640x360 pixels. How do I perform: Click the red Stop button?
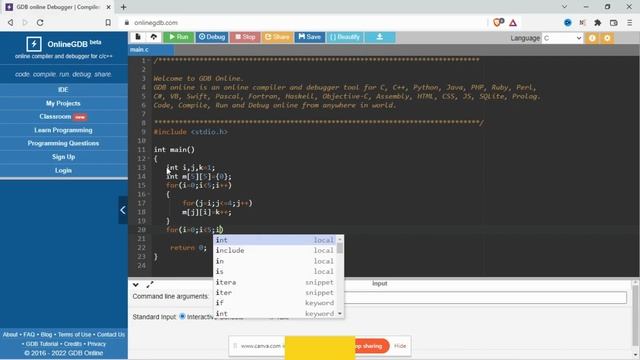click(x=245, y=37)
